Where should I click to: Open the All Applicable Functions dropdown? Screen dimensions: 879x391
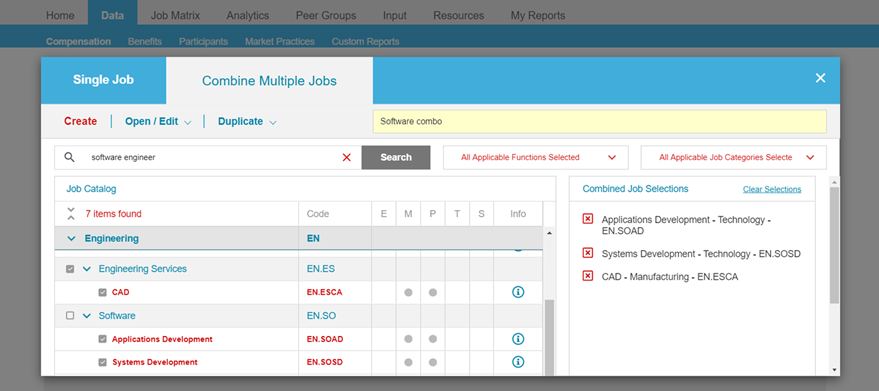pos(536,158)
